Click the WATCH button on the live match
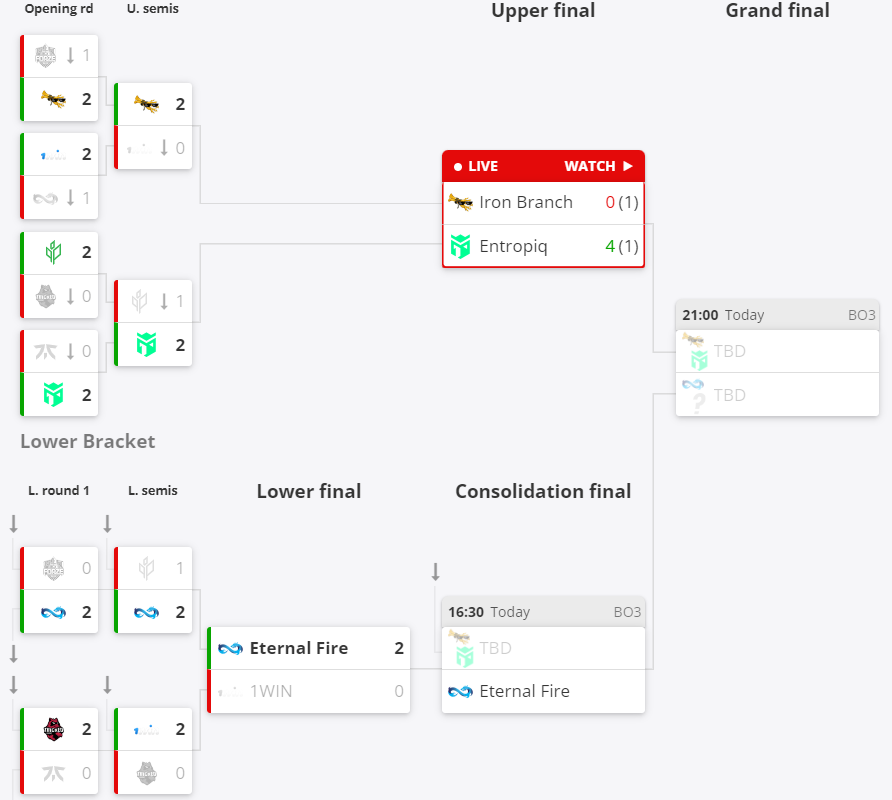This screenshot has height=800, width=892. [x=589, y=166]
